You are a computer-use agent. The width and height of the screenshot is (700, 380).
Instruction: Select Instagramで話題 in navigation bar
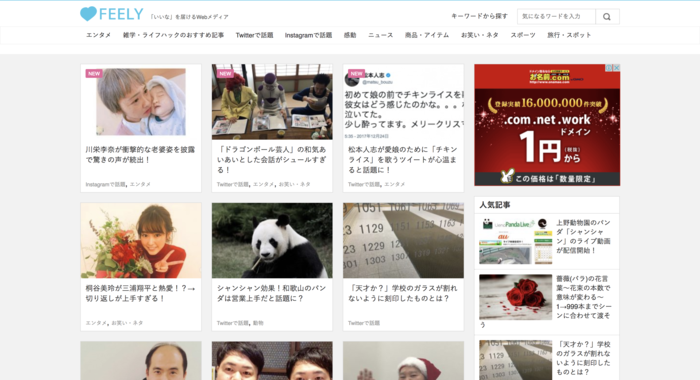click(x=308, y=35)
